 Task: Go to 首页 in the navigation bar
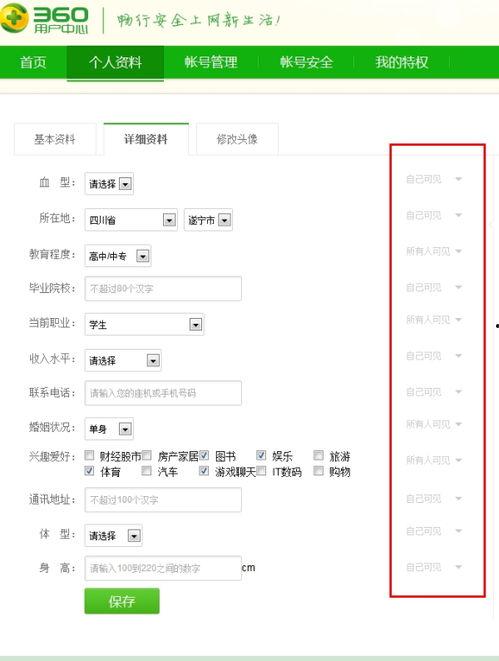[x=33, y=62]
